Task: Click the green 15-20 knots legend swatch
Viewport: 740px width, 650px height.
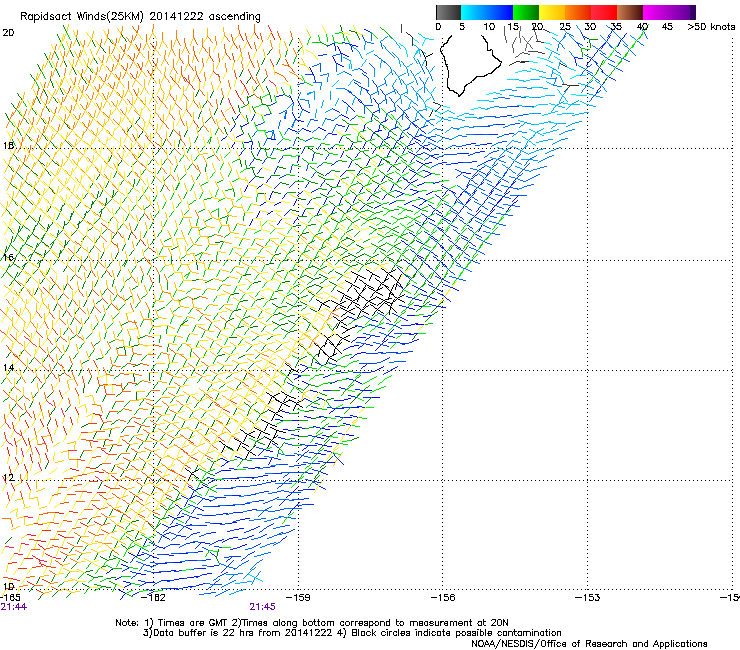Action: pos(526,12)
